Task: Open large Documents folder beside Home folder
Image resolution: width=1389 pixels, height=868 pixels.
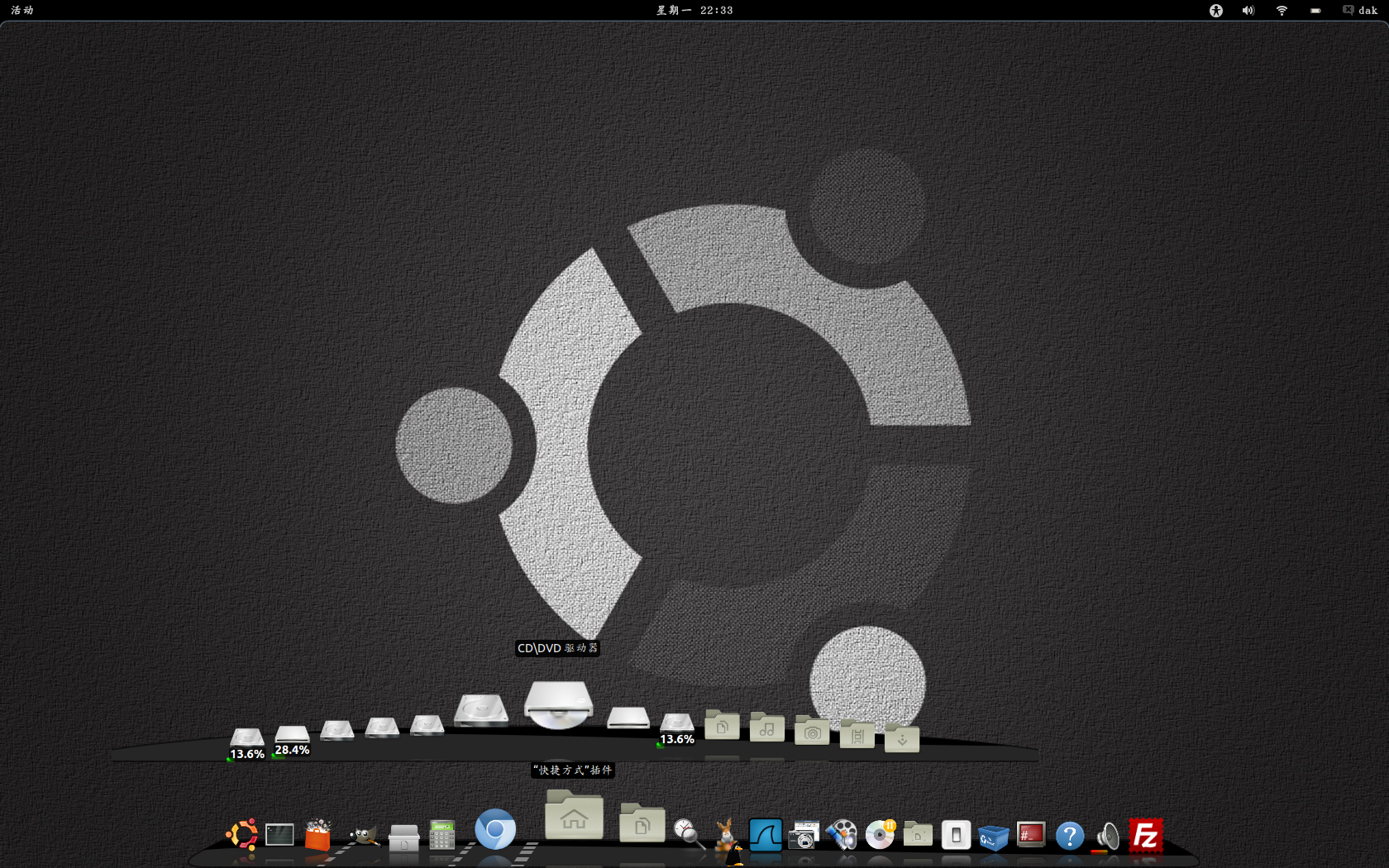Action: click(642, 823)
